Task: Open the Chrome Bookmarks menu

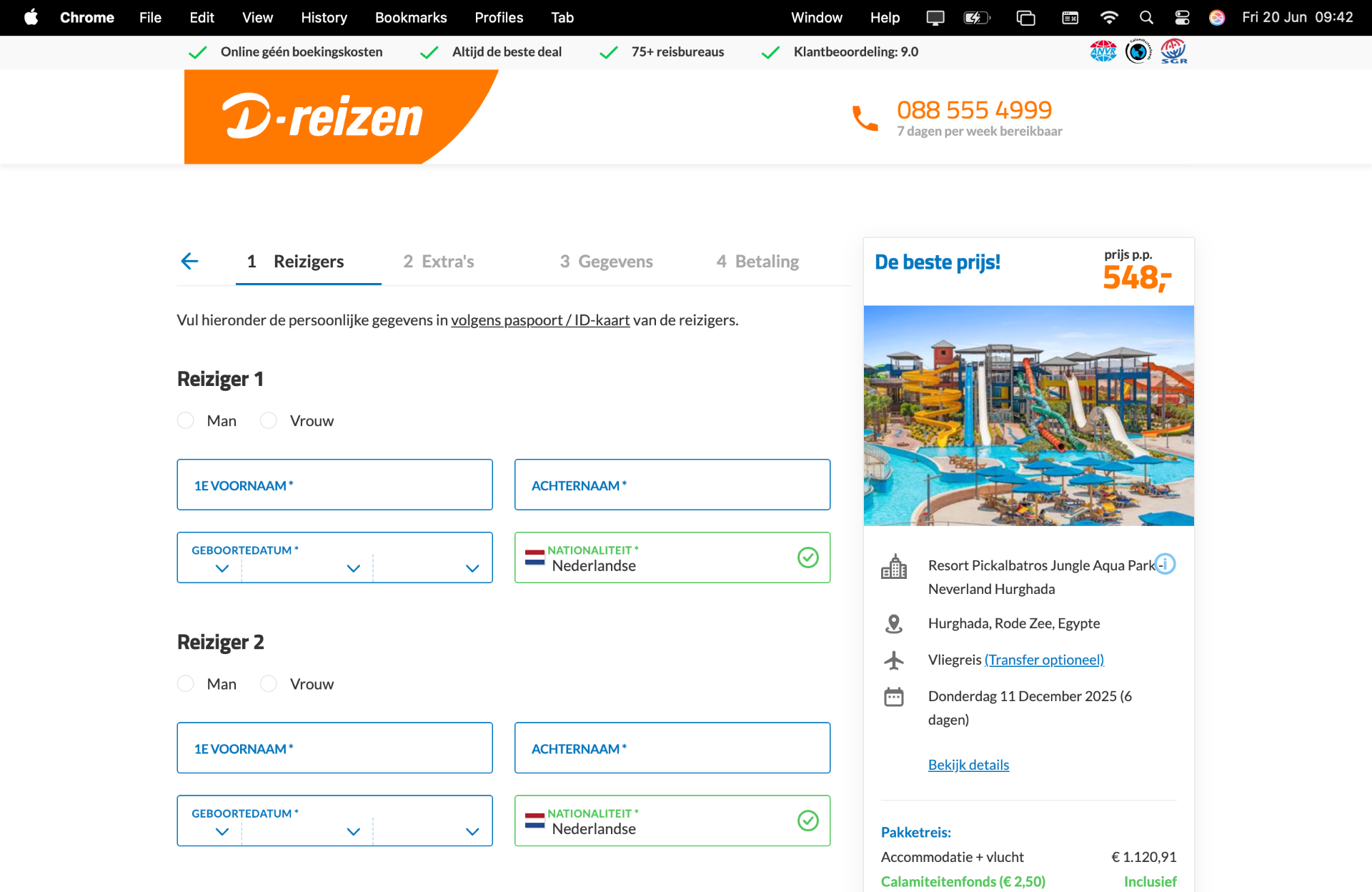Action: click(x=410, y=17)
